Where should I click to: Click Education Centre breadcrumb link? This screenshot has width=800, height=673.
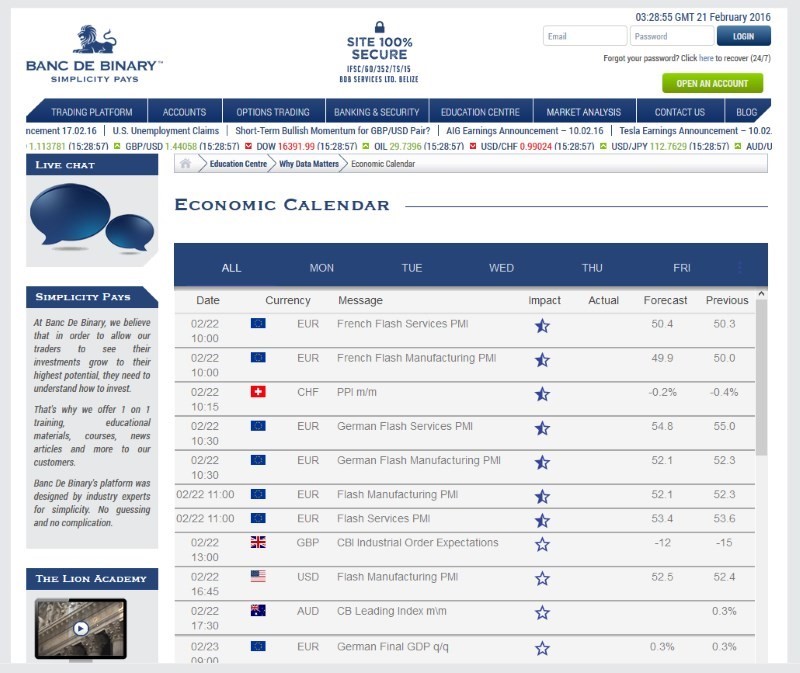pyautogui.click(x=238, y=164)
